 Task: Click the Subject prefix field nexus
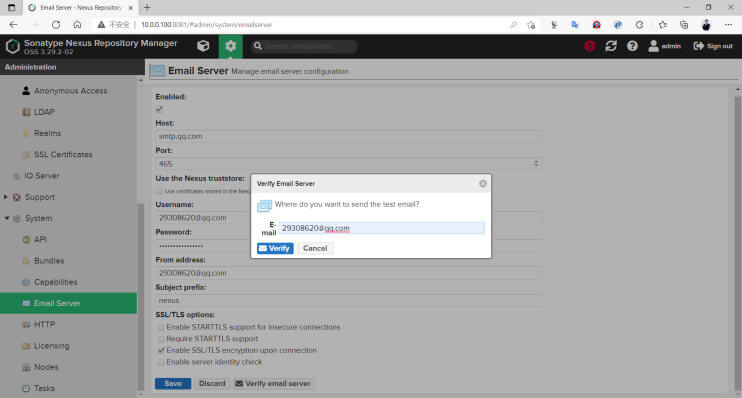349,301
